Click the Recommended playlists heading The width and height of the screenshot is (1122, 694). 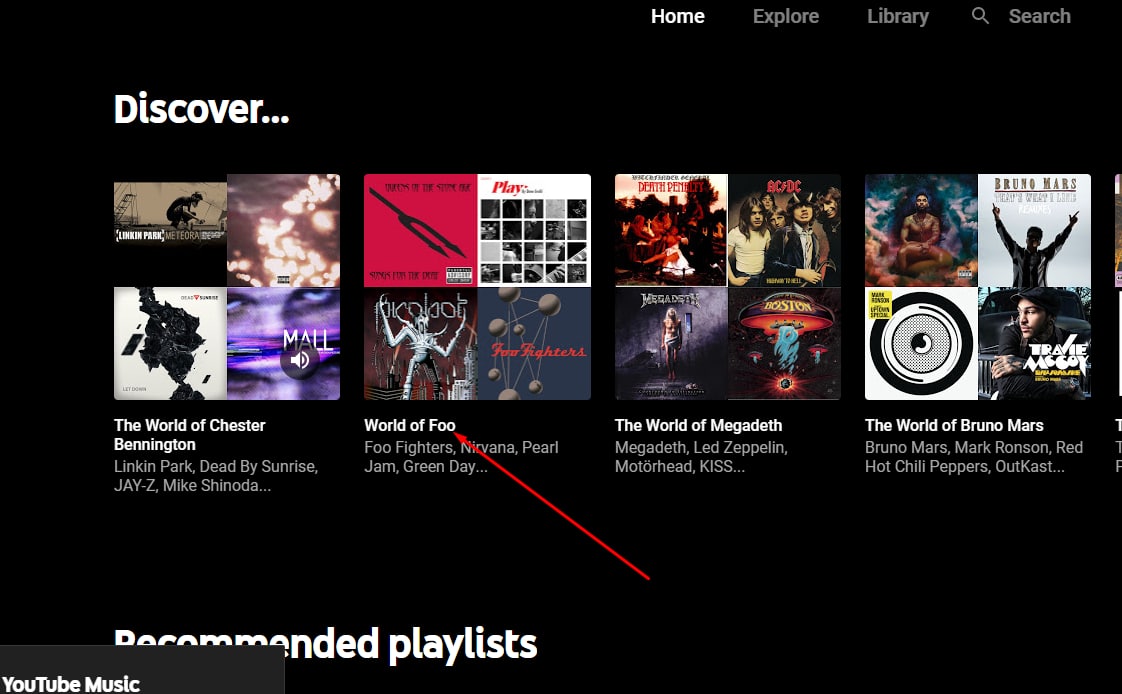(x=326, y=644)
